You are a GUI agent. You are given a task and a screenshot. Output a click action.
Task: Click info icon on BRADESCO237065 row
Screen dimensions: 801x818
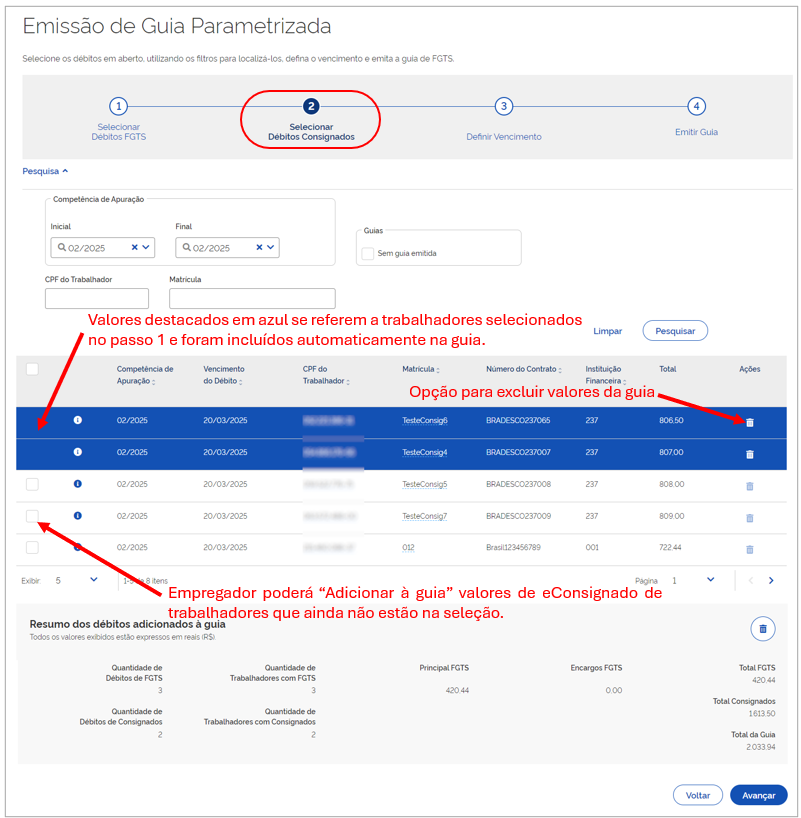[78, 421]
